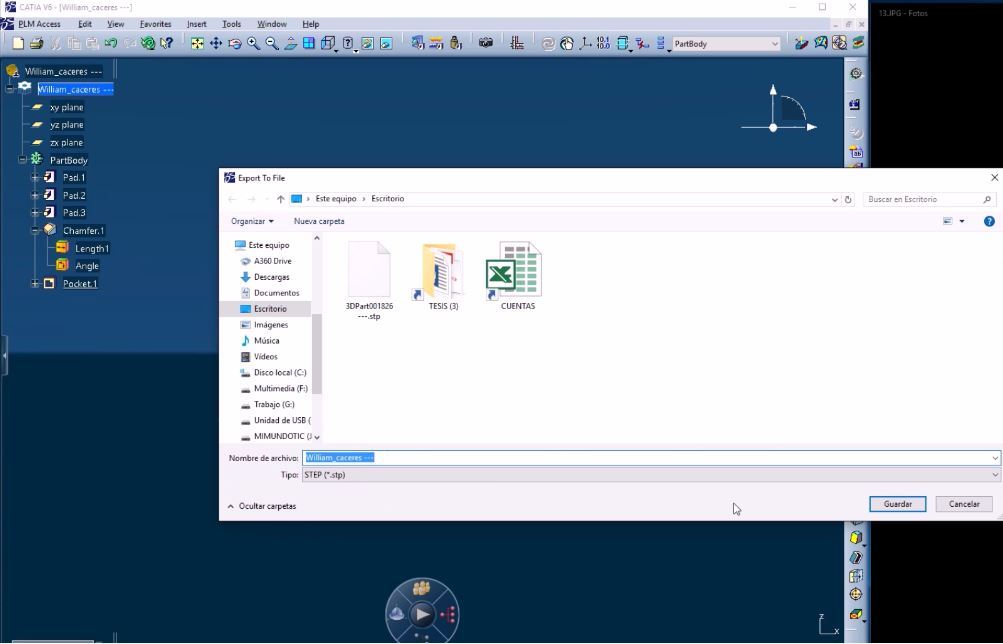Open the Insert menu
The width and height of the screenshot is (1003, 644).
197,24
